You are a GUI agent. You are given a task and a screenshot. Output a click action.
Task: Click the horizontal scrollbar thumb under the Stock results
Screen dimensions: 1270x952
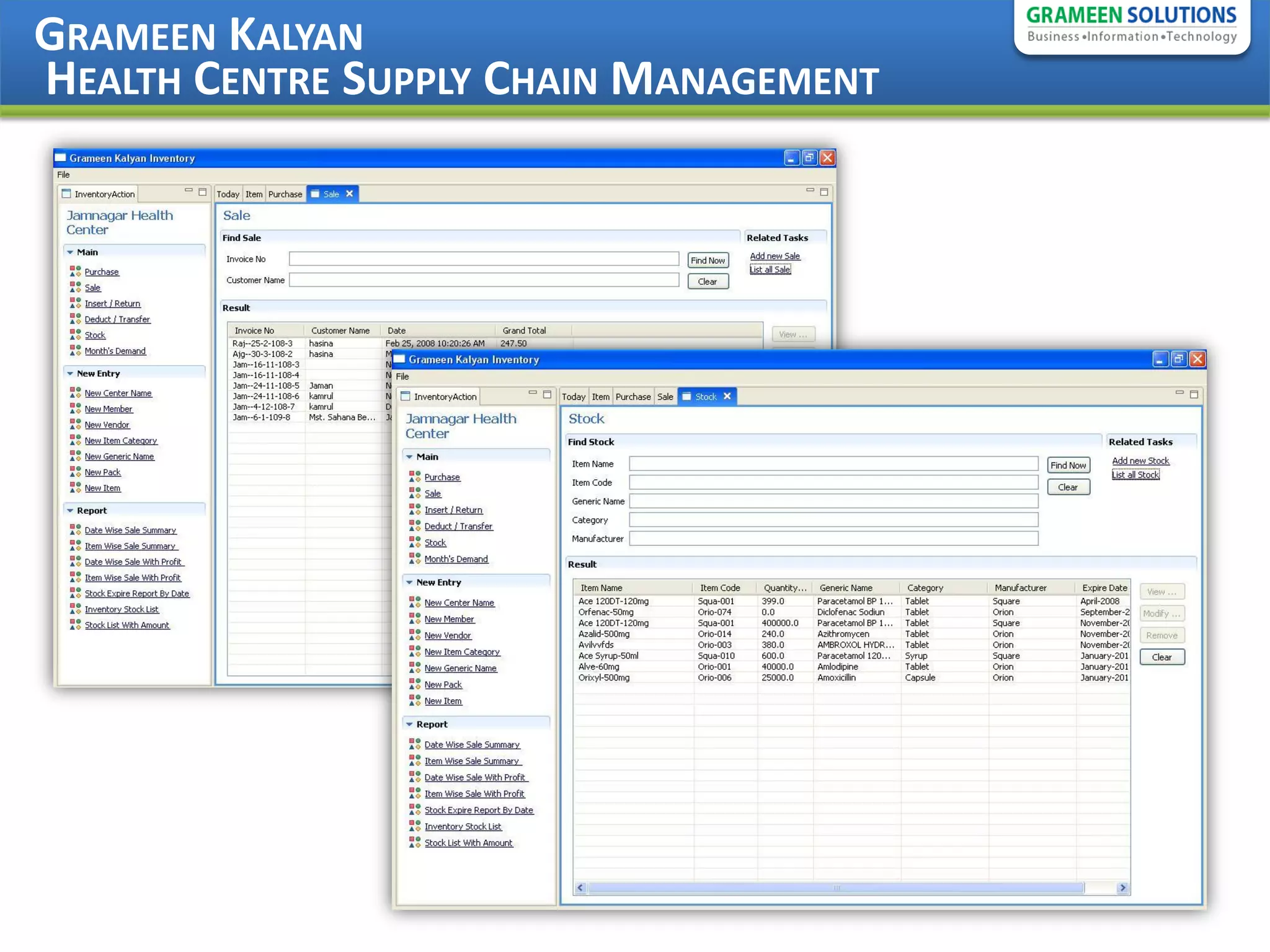[x=836, y=888]
